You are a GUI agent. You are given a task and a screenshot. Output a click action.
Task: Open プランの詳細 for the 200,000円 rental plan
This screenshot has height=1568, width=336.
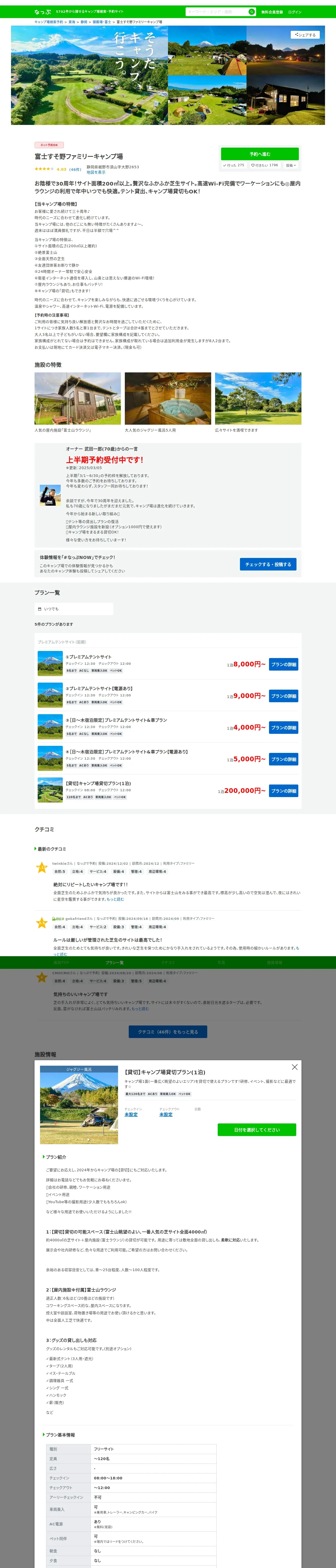tap(284, 791)
